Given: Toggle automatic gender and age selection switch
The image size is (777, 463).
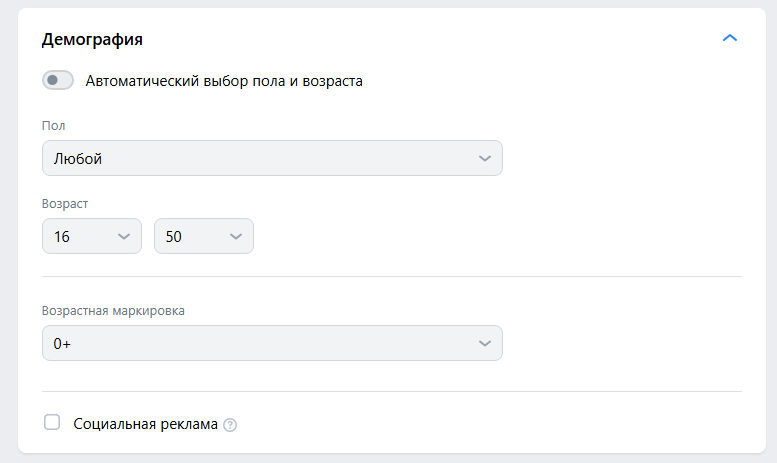Looking at the screenshot, I should tap(58, 80).
